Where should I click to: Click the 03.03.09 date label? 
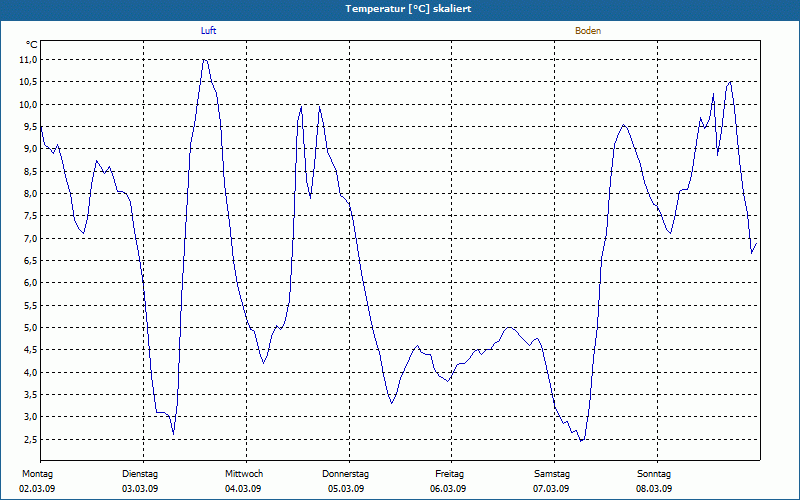tap(140, 489)
